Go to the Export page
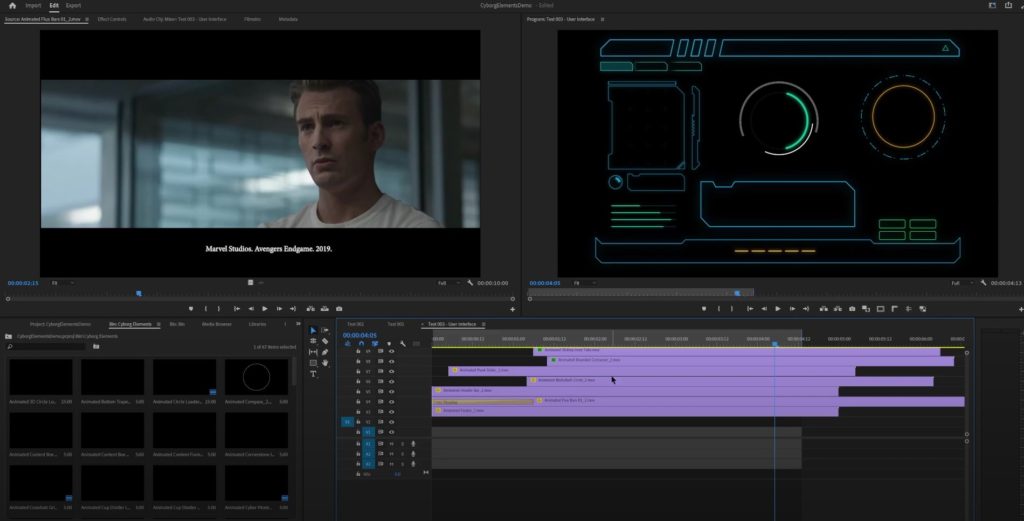The image size is (1024, 521). click(73, 5)
